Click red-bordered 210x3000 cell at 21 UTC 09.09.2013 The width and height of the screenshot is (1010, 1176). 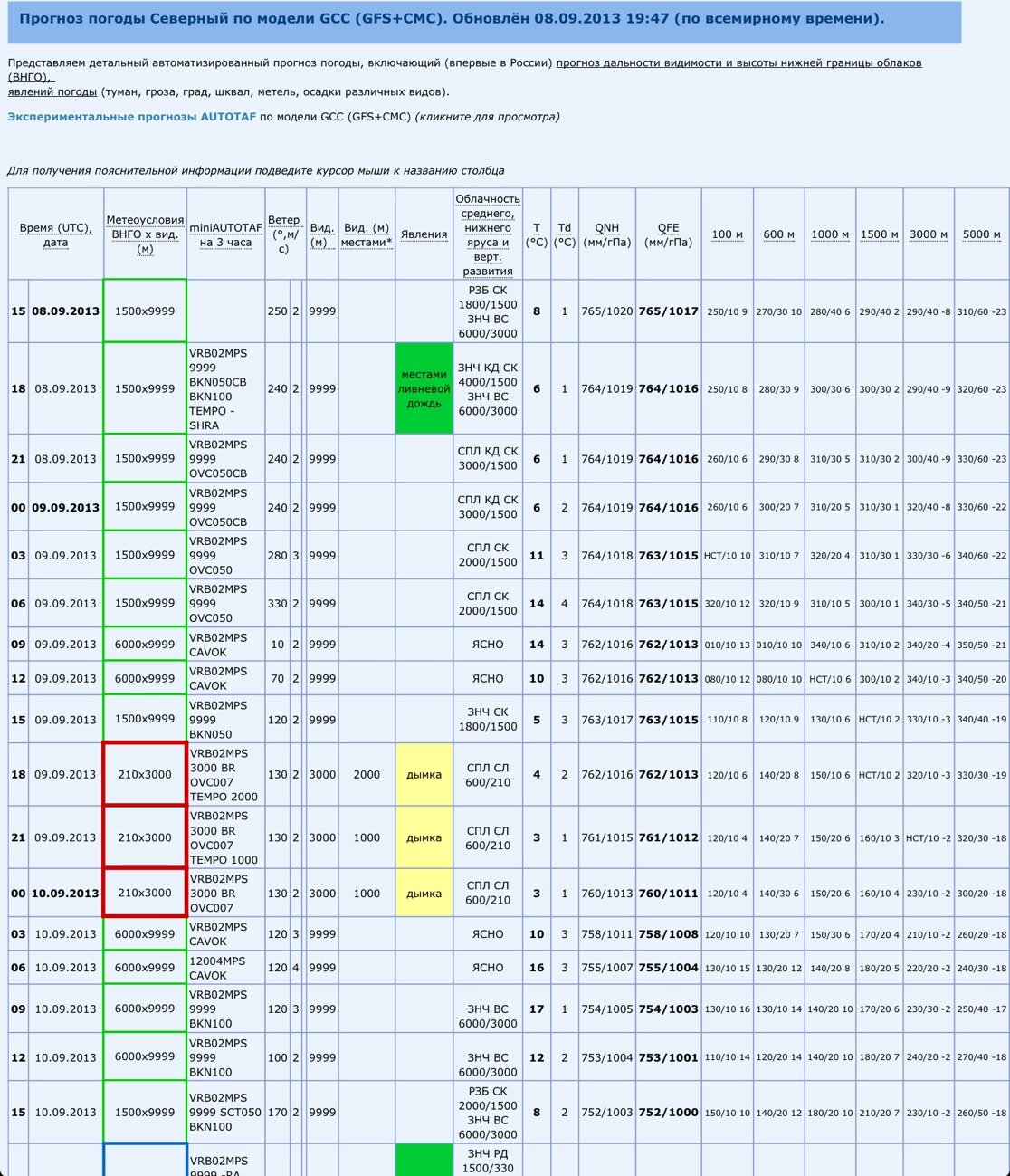pyautogui.click(x=145, y=837)
